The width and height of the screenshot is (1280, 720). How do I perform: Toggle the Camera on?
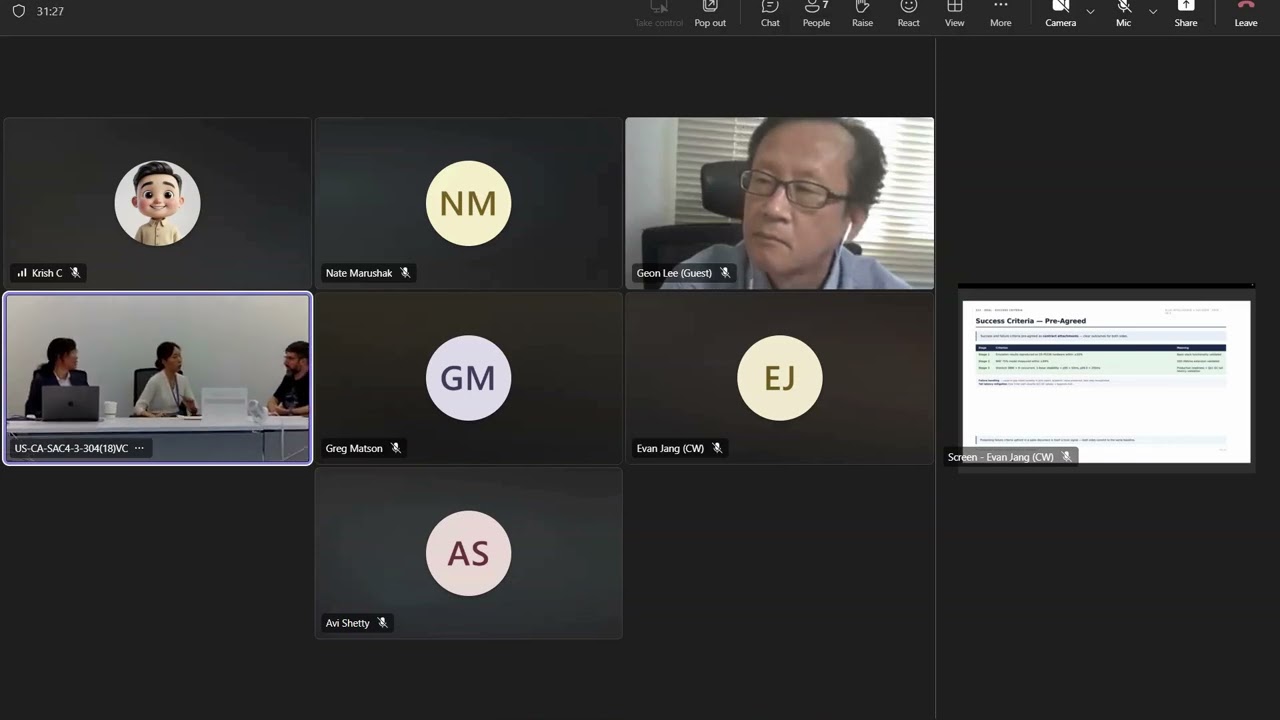1061,14
